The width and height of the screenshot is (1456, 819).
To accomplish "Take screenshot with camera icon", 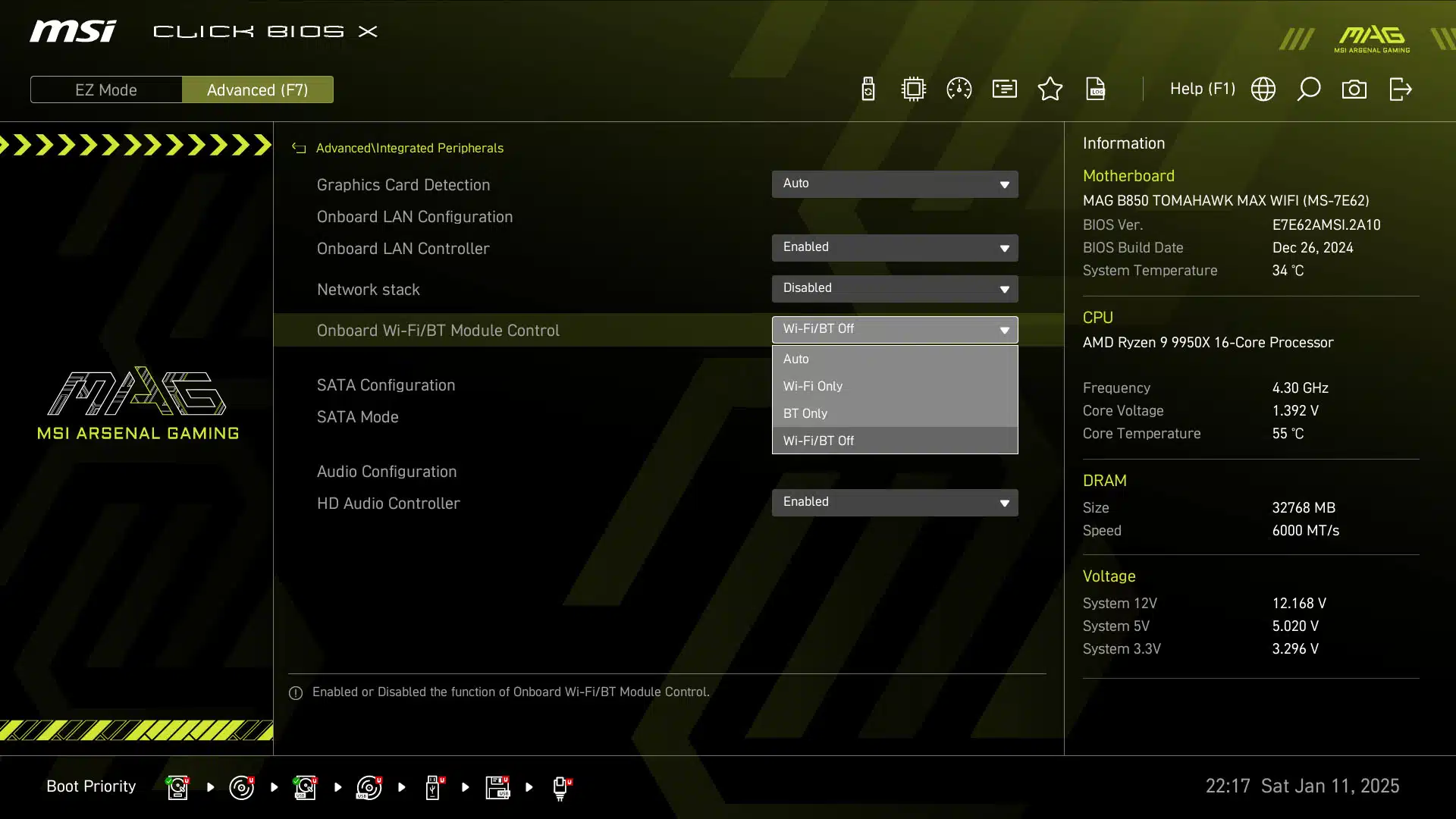I will (1354, 89).
